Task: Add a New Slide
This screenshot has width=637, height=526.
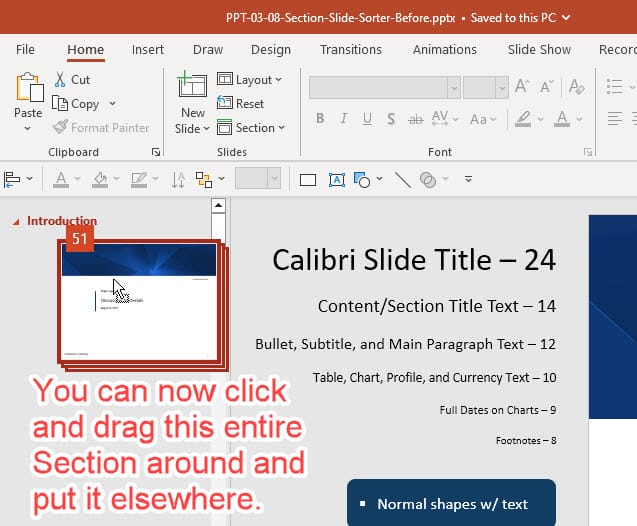Action: click(x=192, y=84)
